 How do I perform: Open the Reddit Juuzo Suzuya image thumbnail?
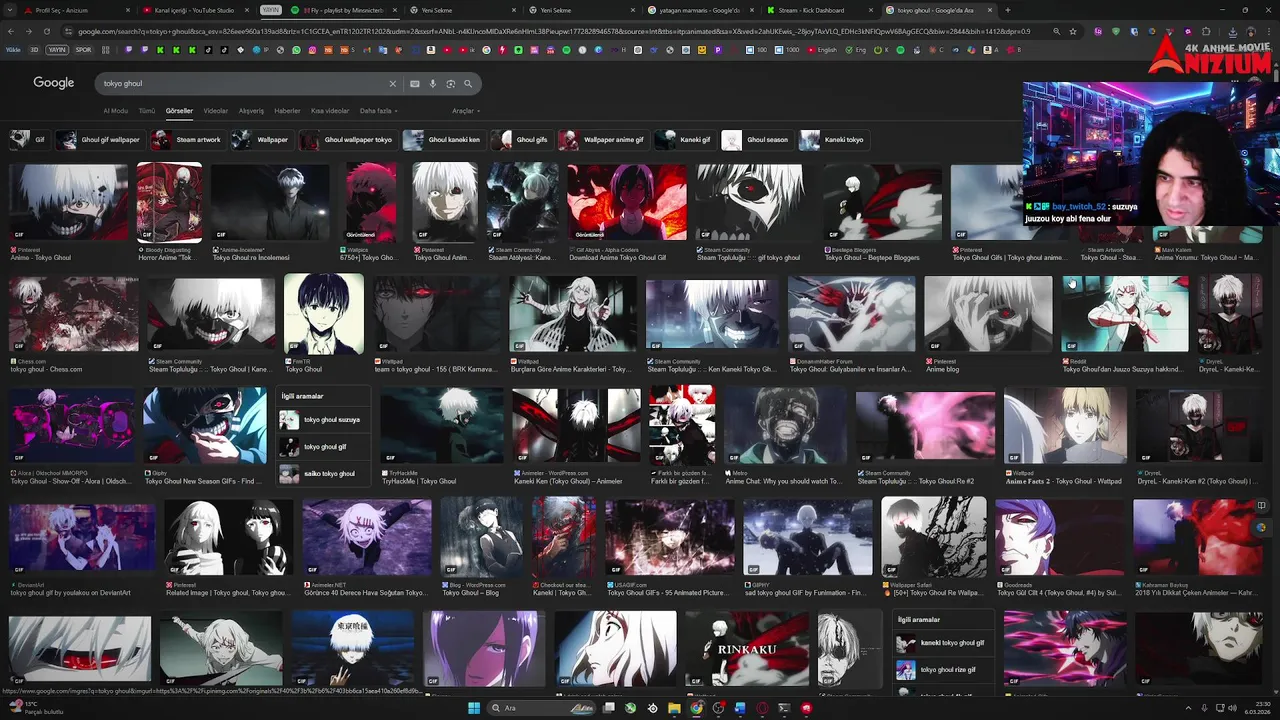click(1124, 314)
